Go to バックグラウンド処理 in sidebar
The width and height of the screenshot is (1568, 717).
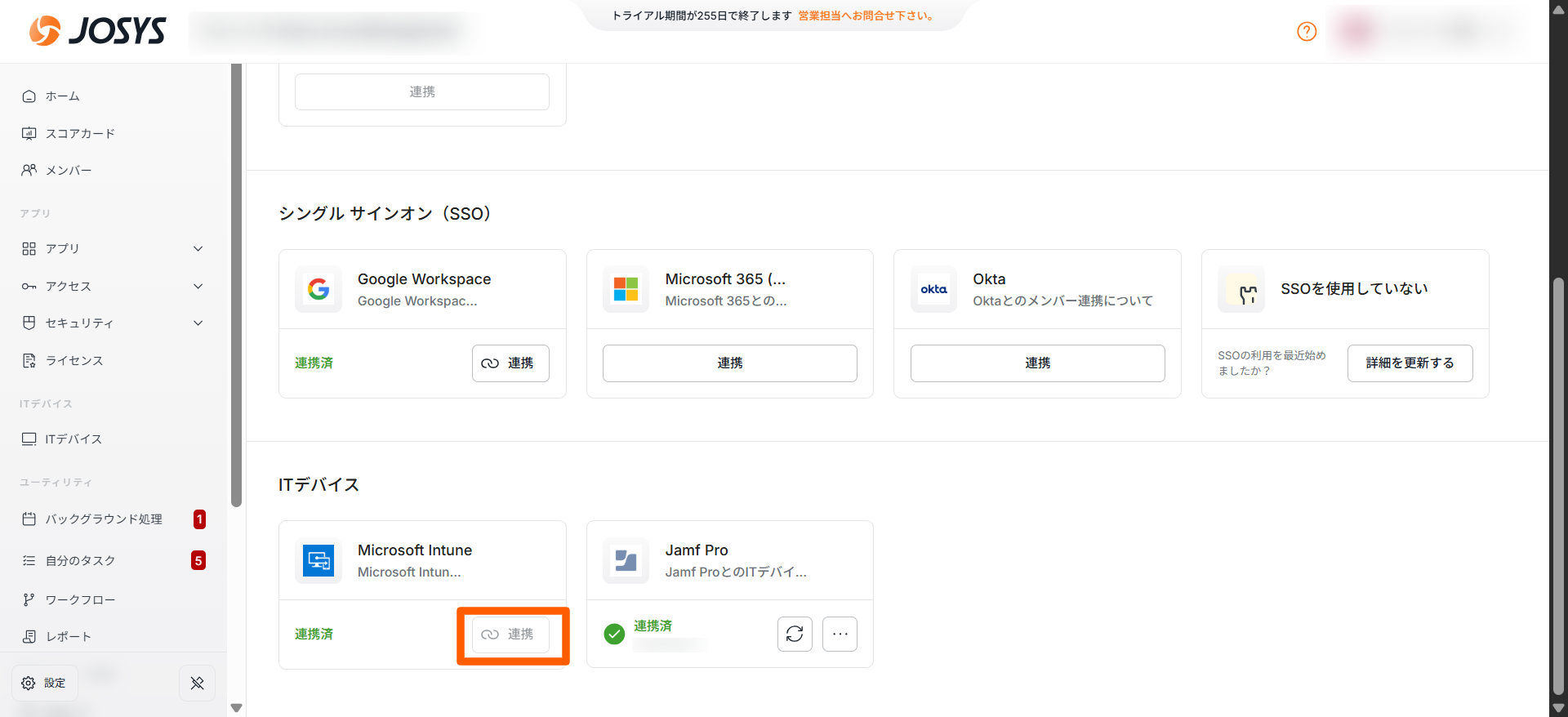pyautogui.click(x=103, y=519)
